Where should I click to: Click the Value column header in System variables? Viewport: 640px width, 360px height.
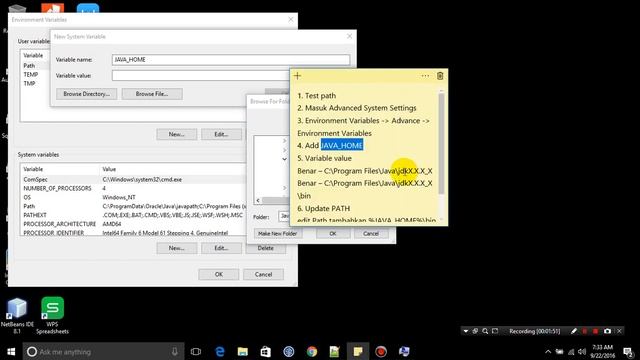tap(173, 169)
